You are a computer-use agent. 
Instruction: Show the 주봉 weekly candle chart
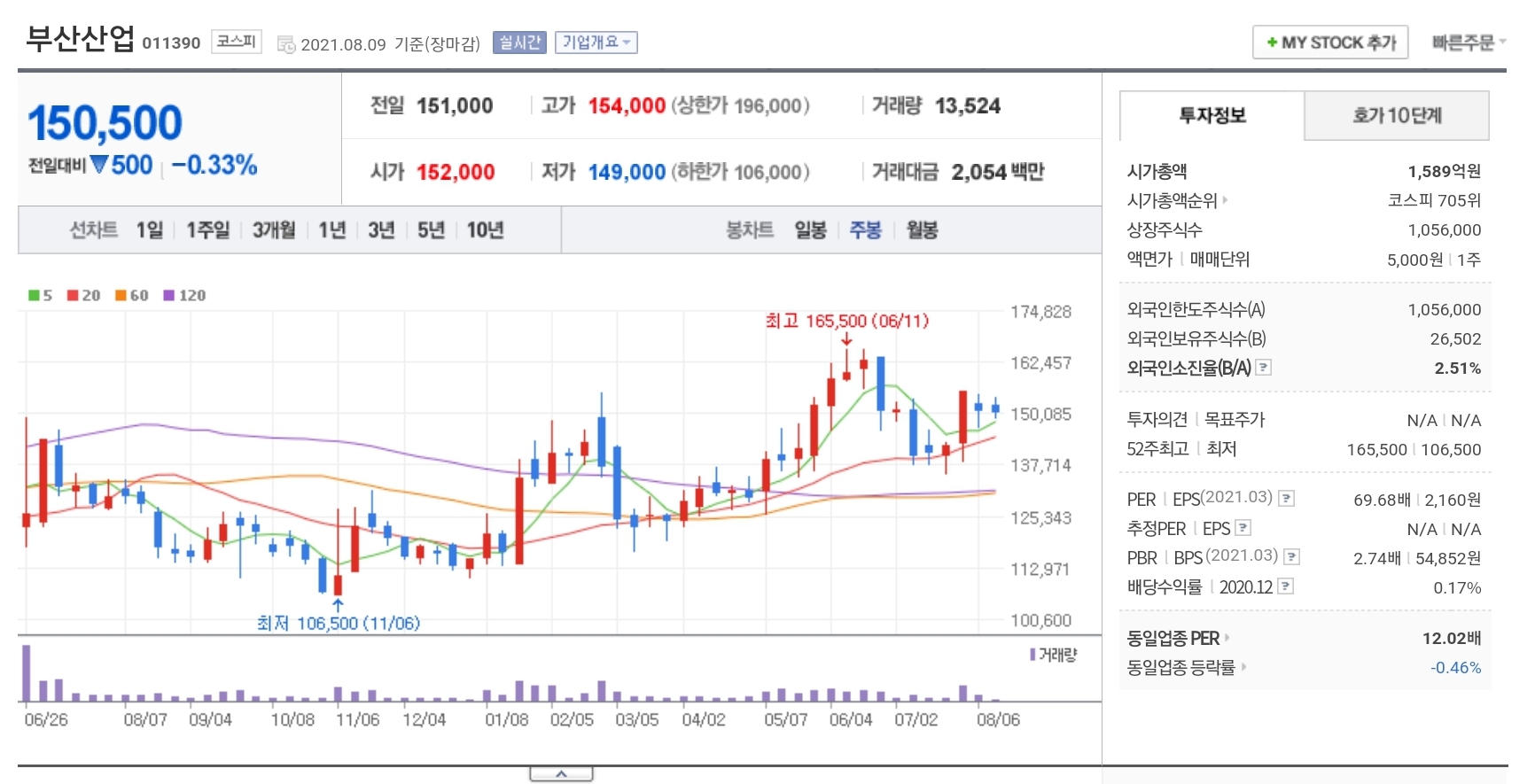[x=865, y=230]
